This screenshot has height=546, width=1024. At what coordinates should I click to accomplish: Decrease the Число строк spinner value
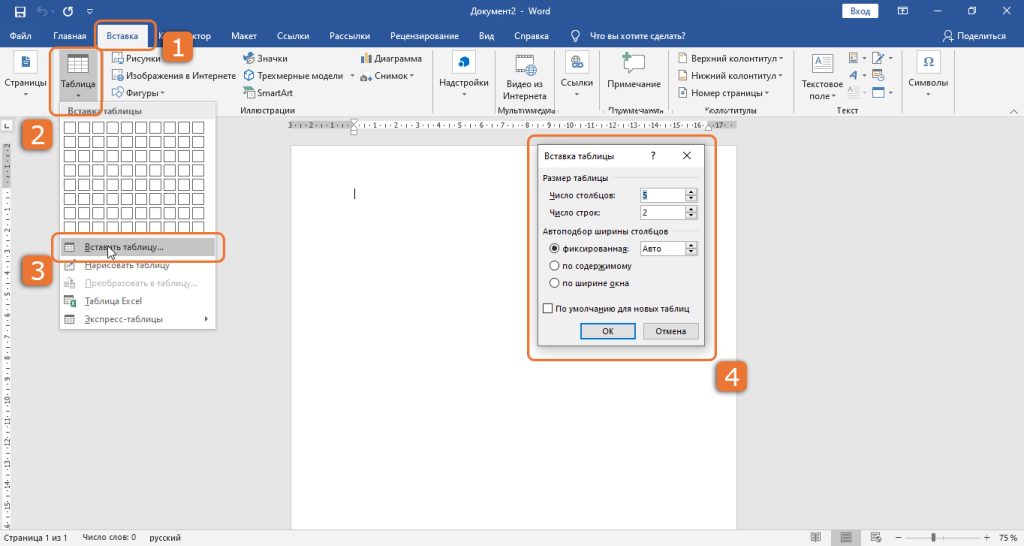tap(692, 216)
